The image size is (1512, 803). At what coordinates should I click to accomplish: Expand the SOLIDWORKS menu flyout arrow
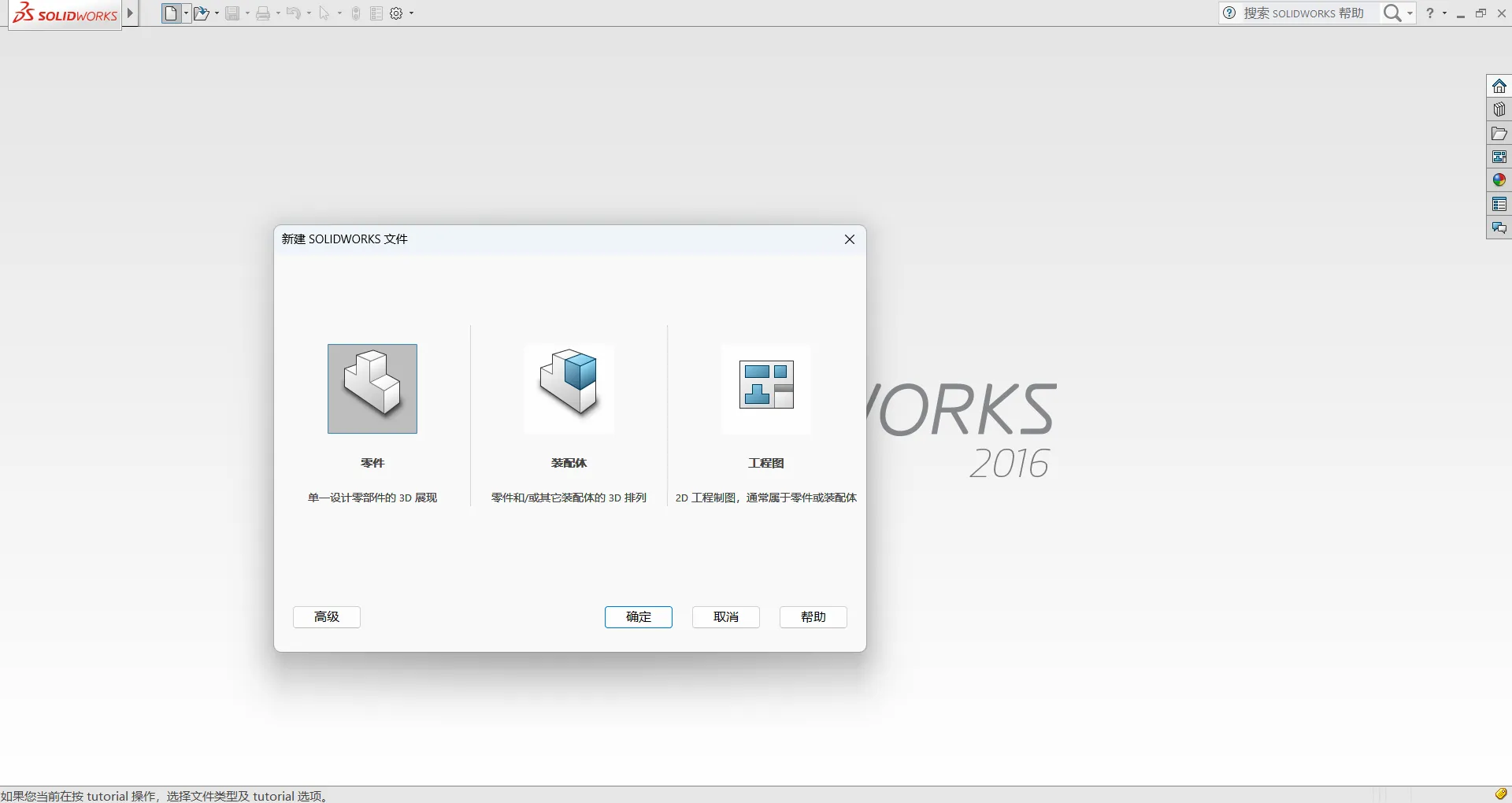click(x=131, y=13)
